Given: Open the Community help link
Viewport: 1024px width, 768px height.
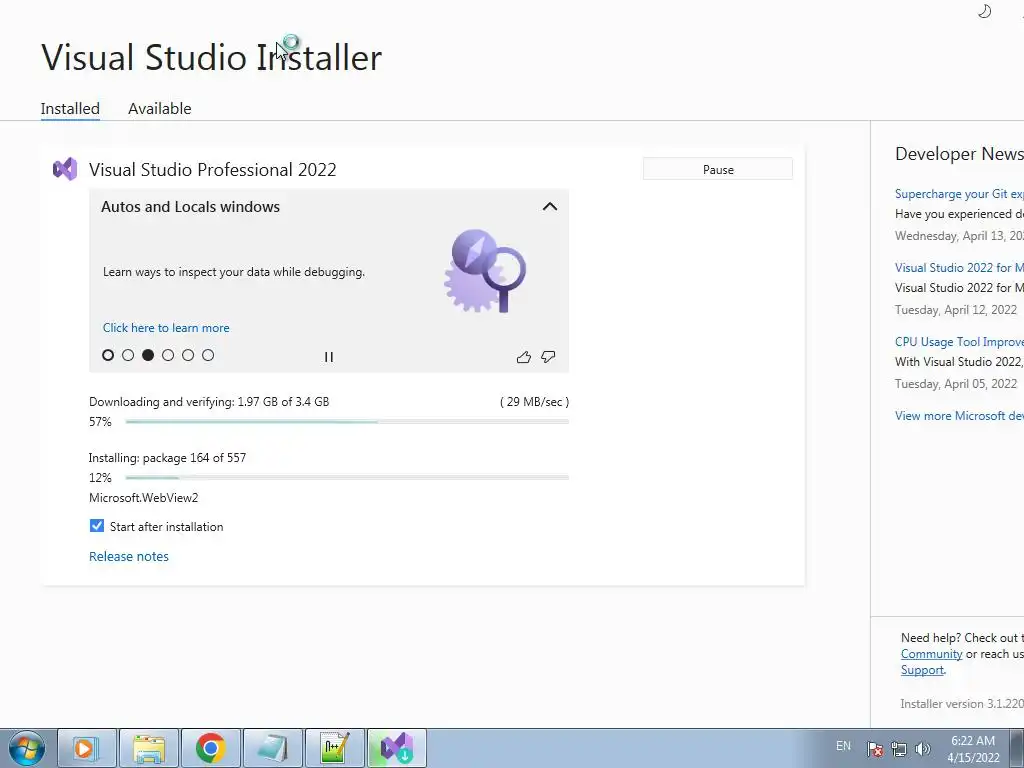Looking at the screenshot, I should [x=931, y=654].
